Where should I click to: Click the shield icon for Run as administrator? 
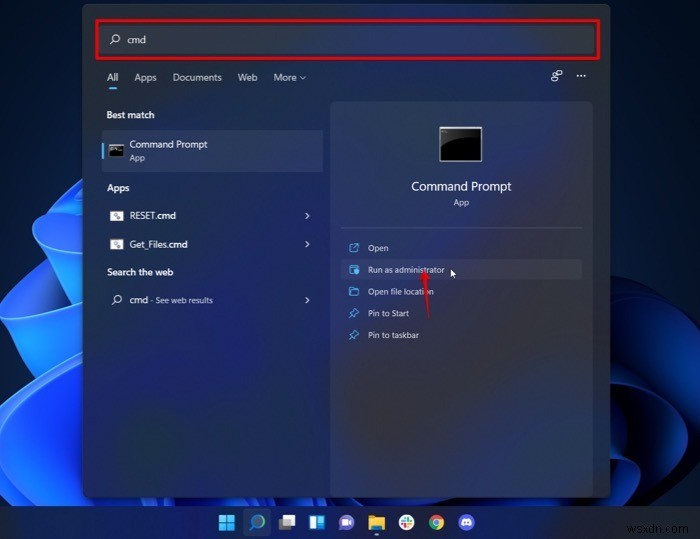354,270
